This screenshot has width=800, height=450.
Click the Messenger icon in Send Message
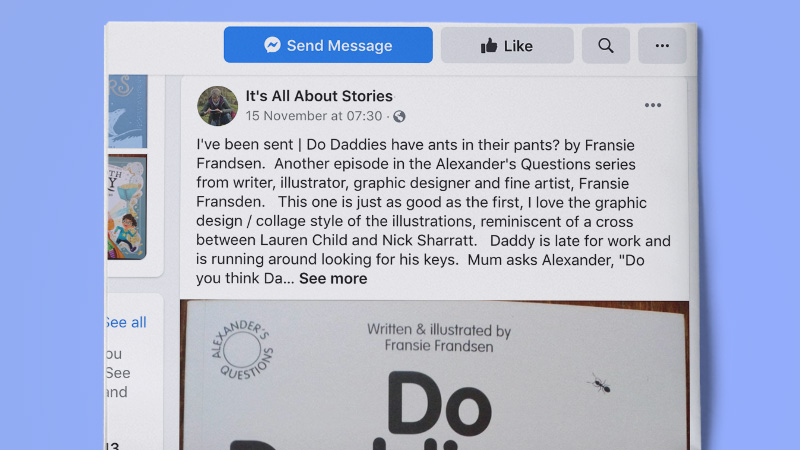click(272, 45)
